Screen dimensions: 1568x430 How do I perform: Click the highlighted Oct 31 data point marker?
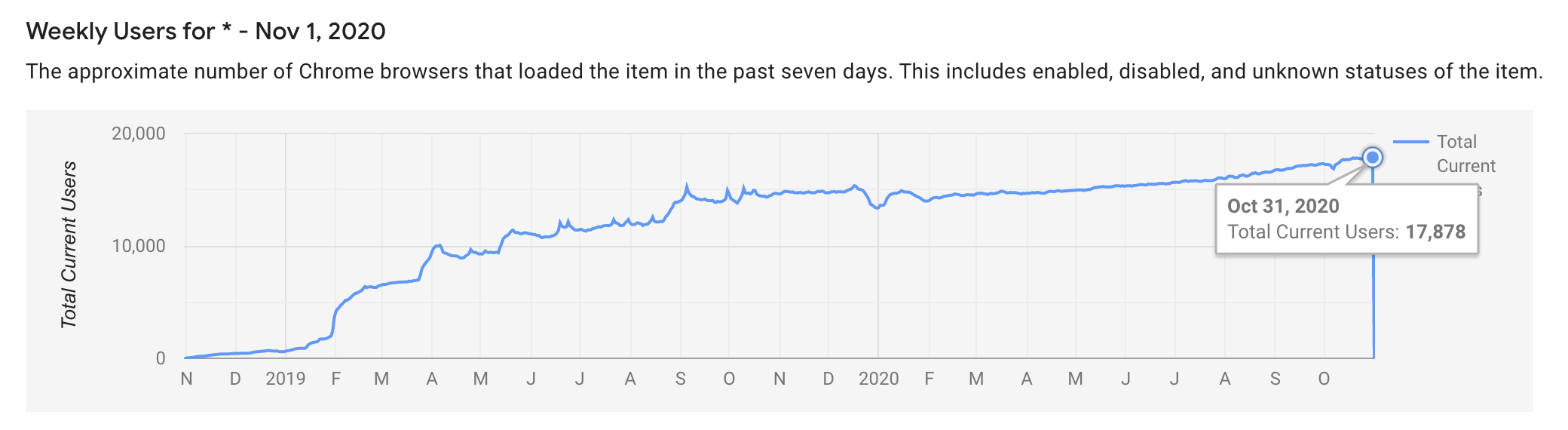point(1373,158)
